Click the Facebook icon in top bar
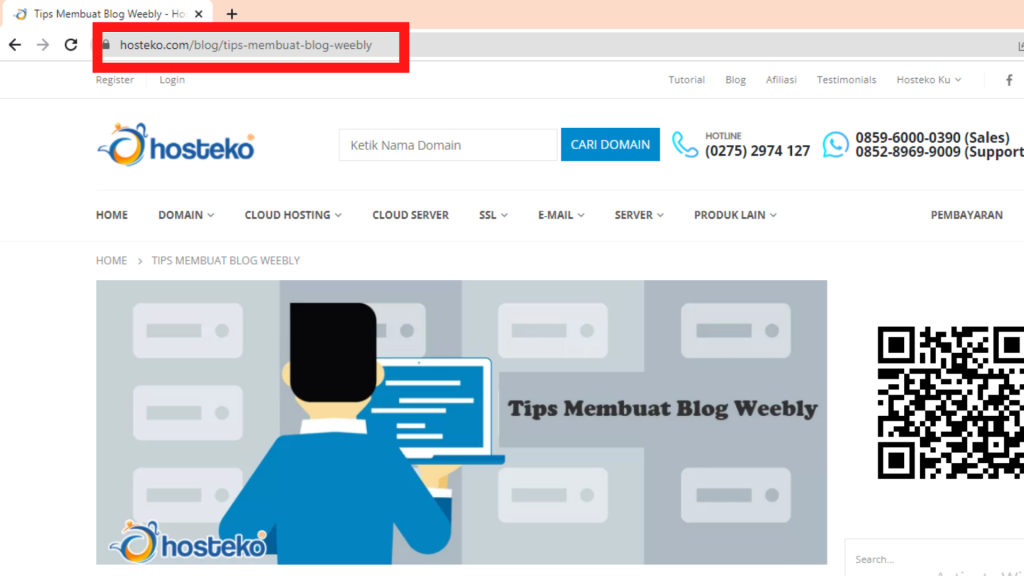Image resolution: width=1024 pixels, height=576 pixels. (x=1009, y=80)
